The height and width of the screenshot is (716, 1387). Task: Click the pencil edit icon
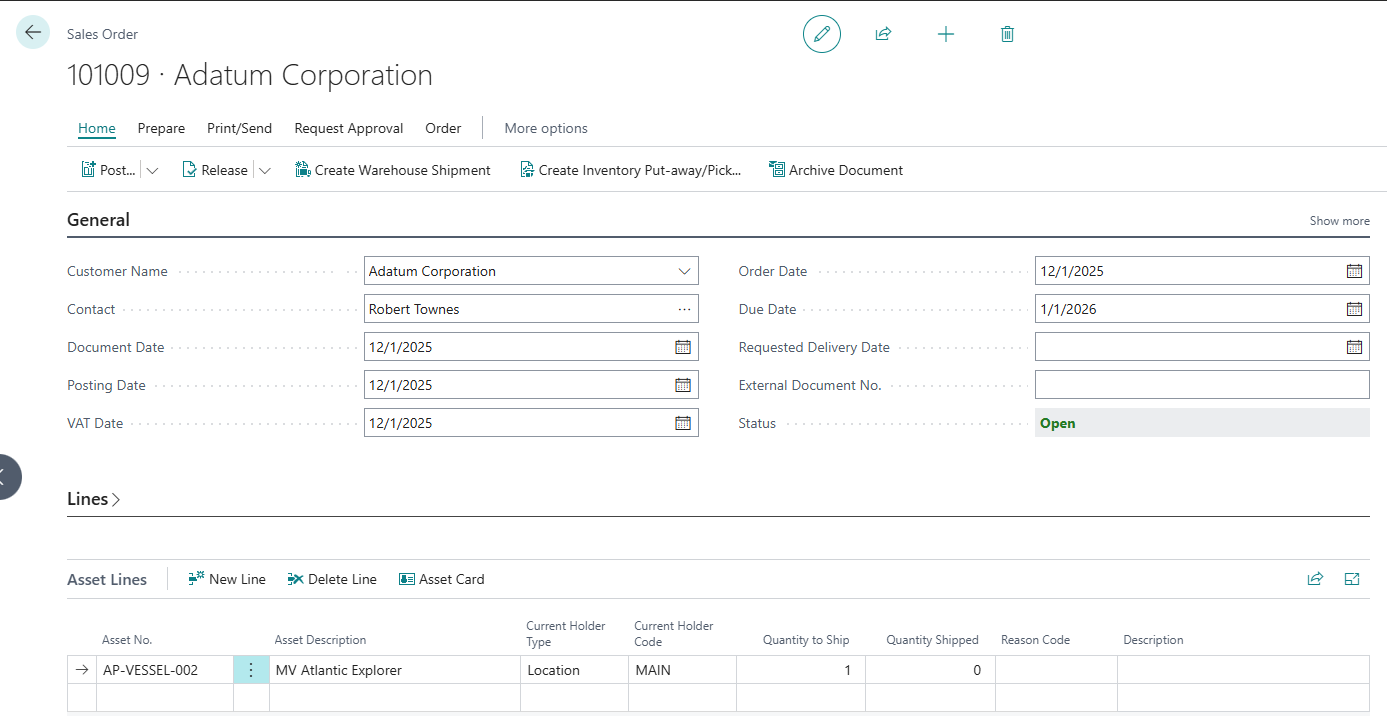coord(822,34)
